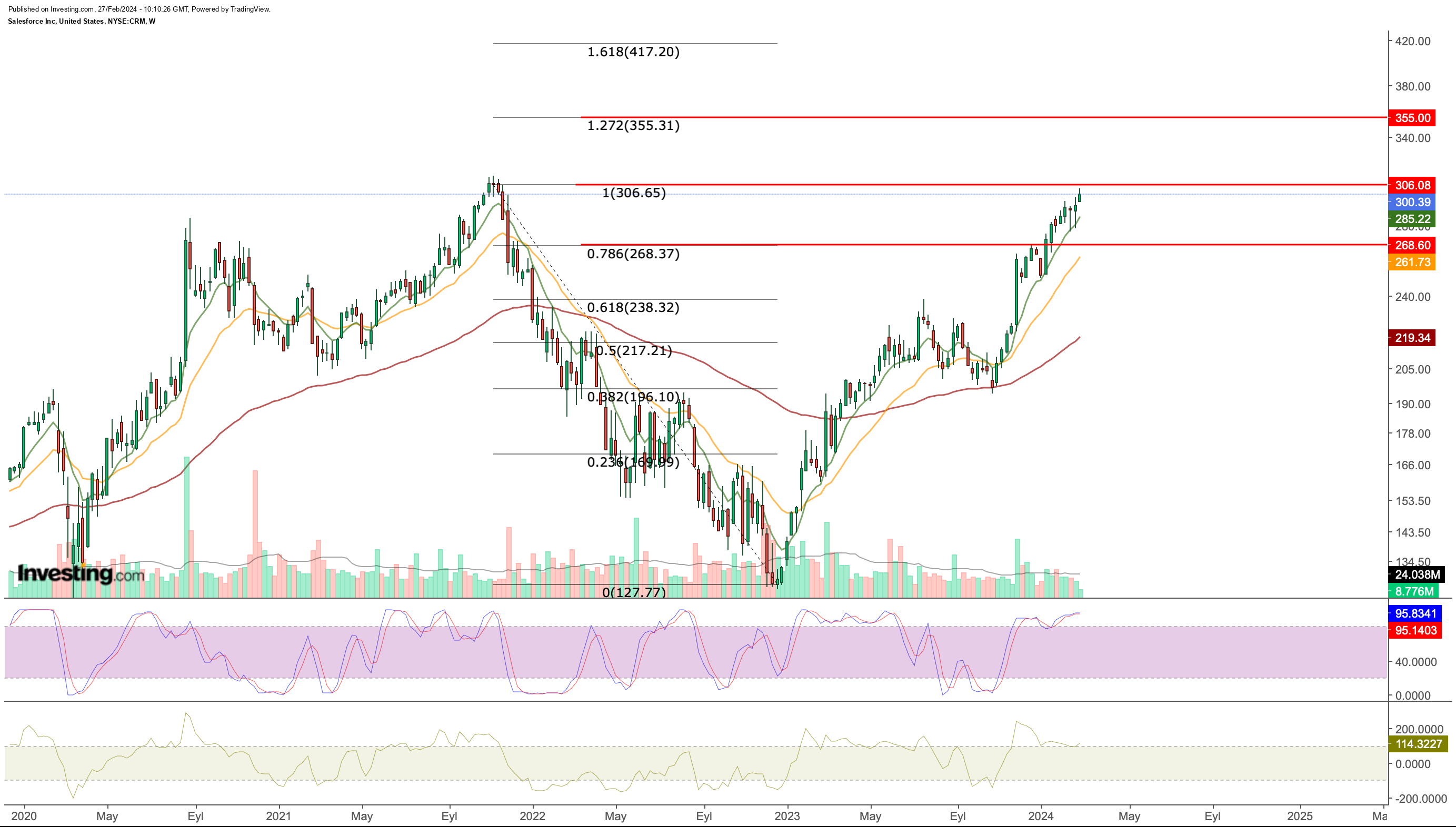Click the 166.00 price axis tick
1456x827 pixels.
(1413, 465)
